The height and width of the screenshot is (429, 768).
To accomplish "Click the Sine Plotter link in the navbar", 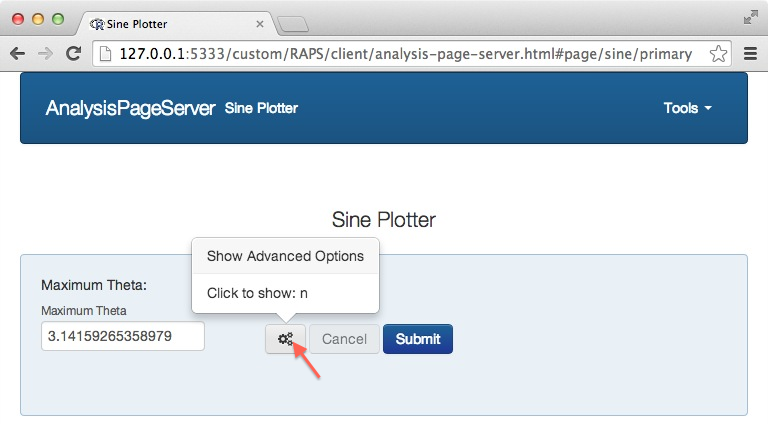I will pos(261,108).
